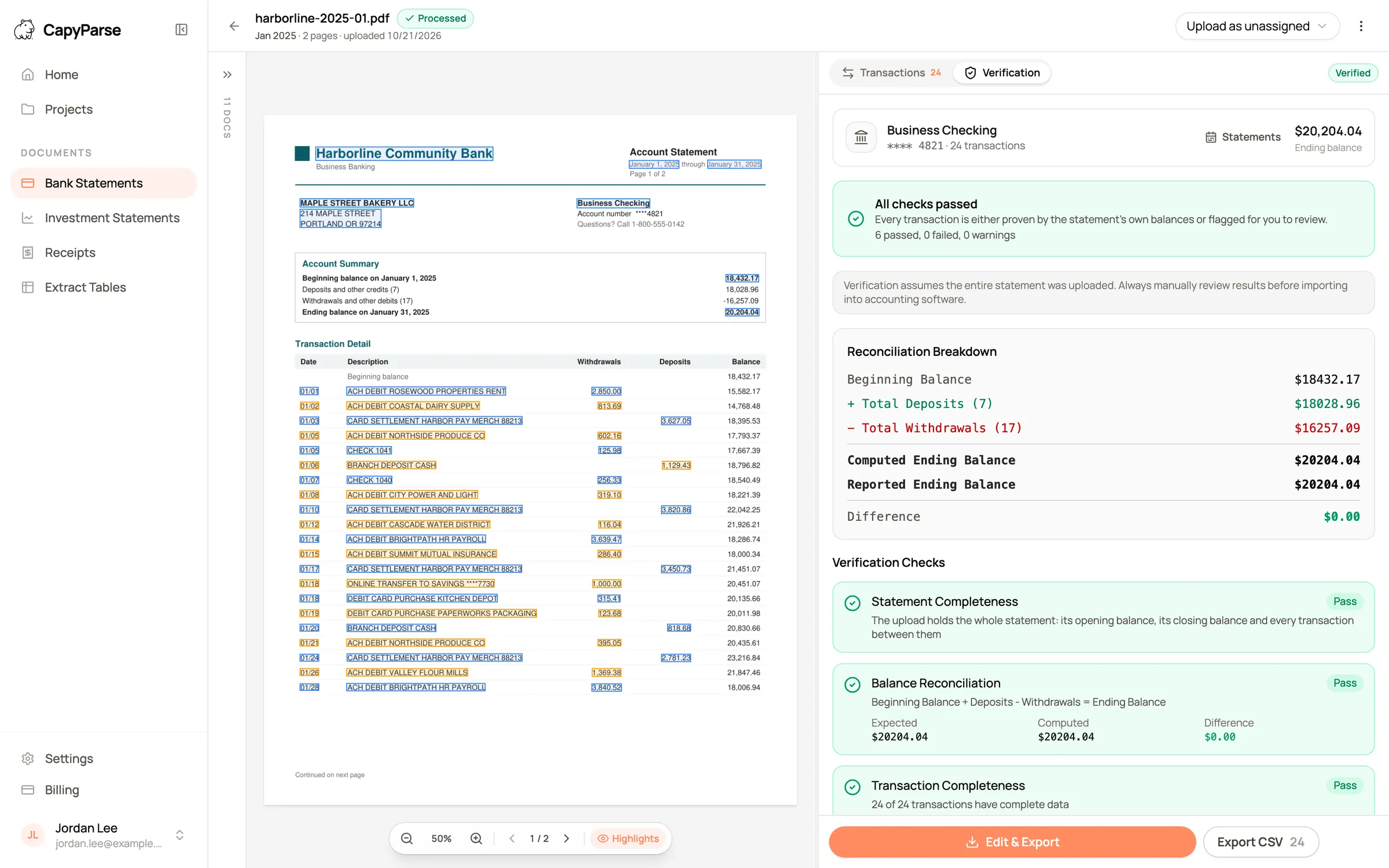
Task: Collapse the sidebar panel icon
Action: tap(181, 30)
